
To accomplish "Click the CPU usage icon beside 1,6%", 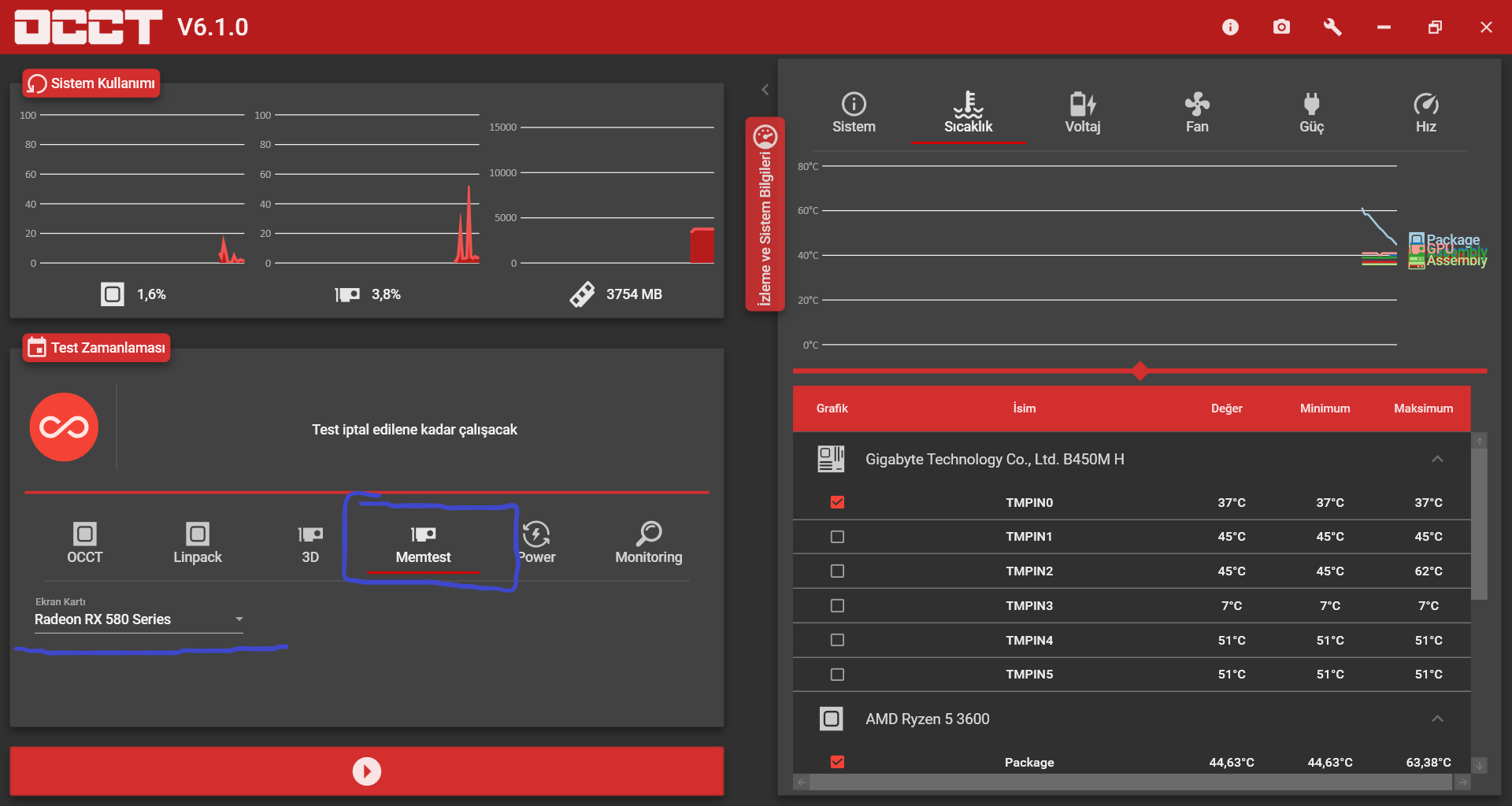I will tap(113, 294).
